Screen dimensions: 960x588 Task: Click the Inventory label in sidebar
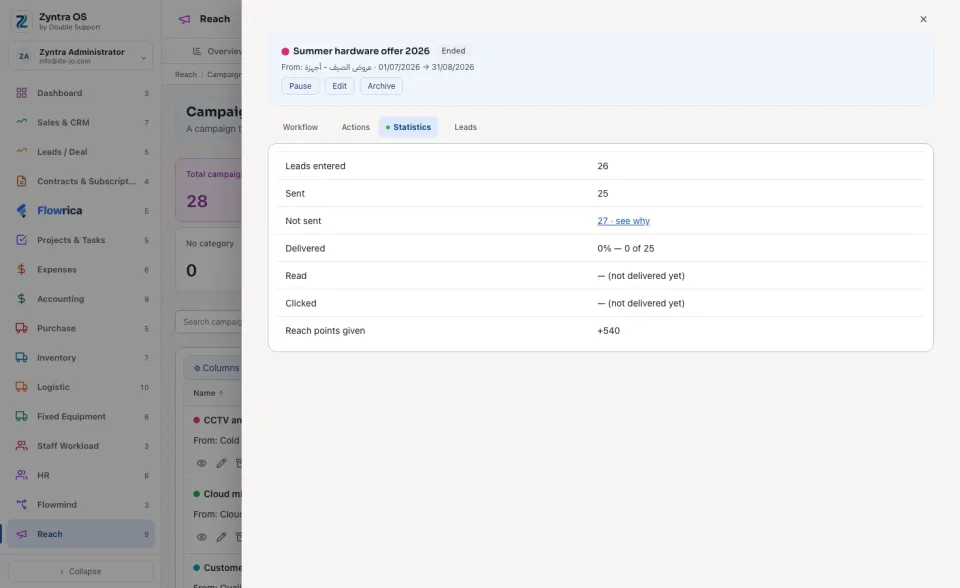point(56,358)
